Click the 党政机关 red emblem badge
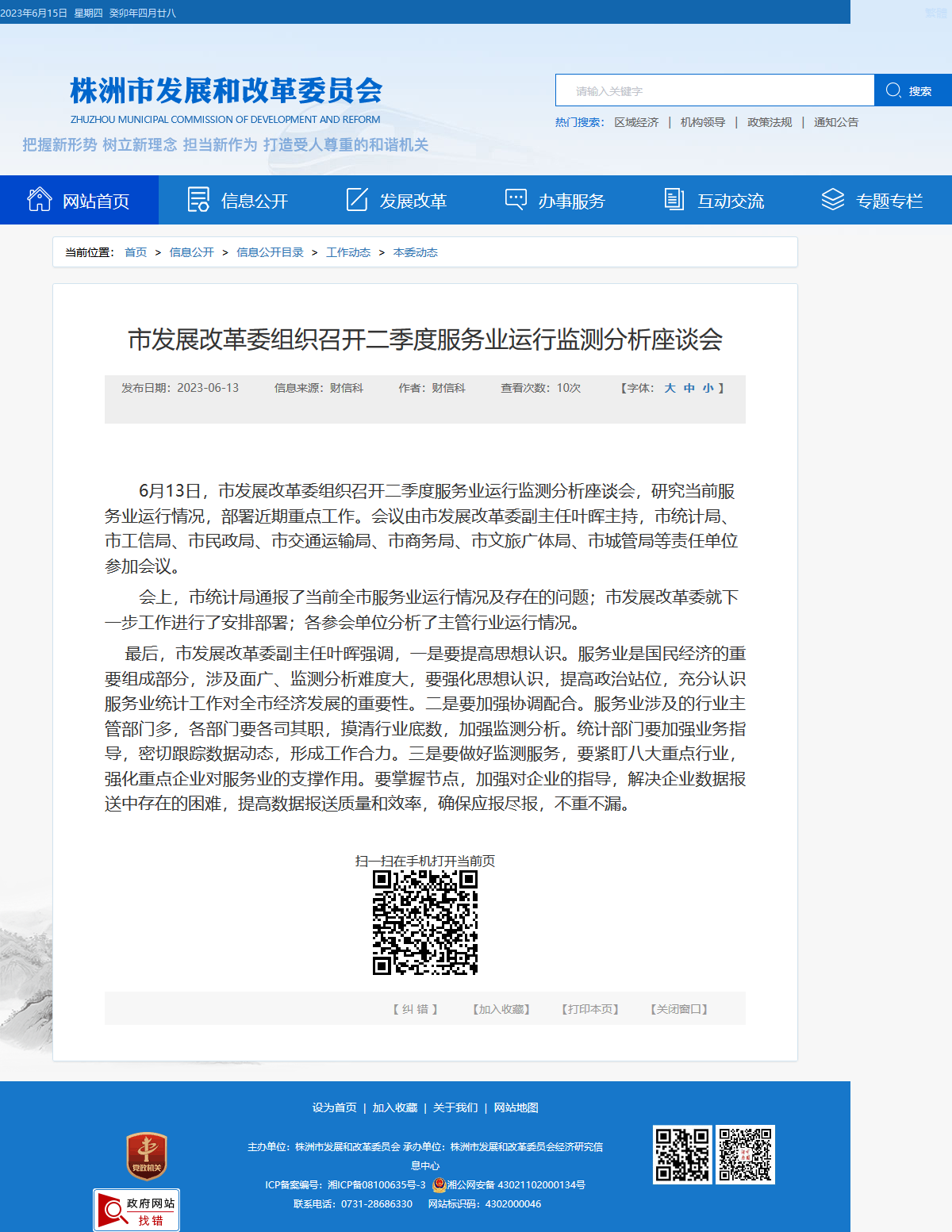 tap(147, 1156)
